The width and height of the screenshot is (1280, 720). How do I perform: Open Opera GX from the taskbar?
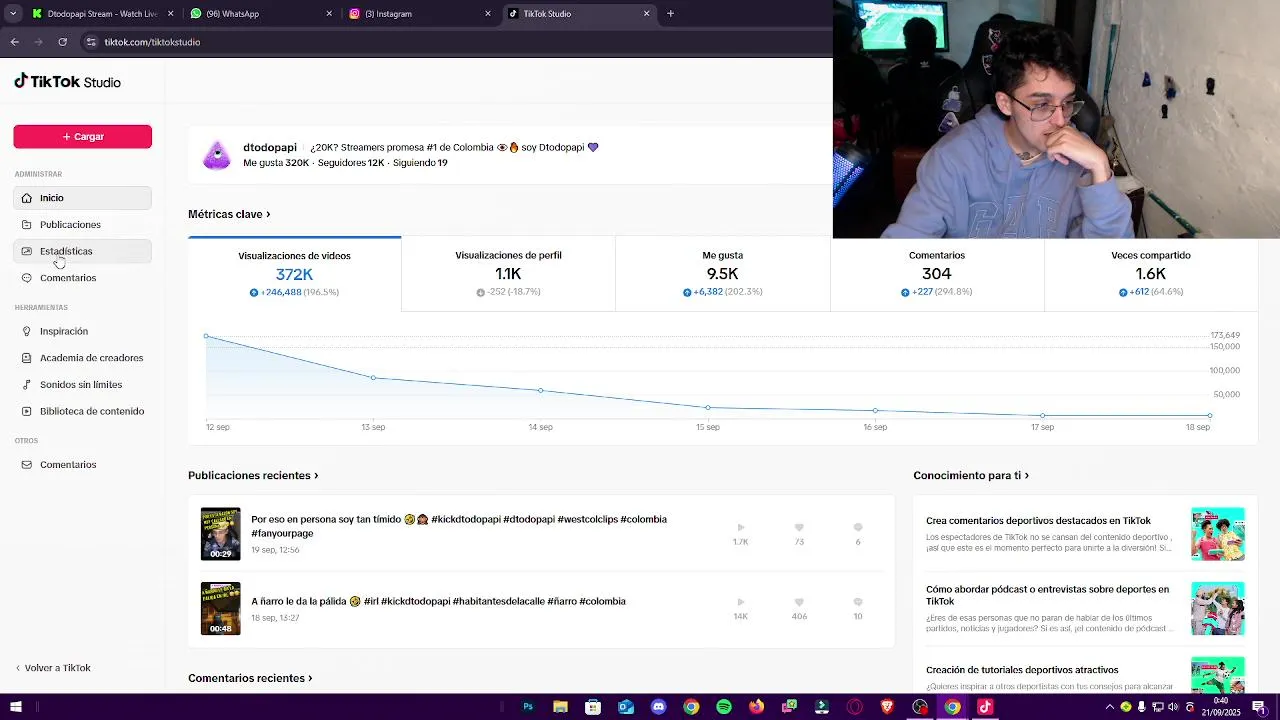pyautogui.click(x=854, y=707)
